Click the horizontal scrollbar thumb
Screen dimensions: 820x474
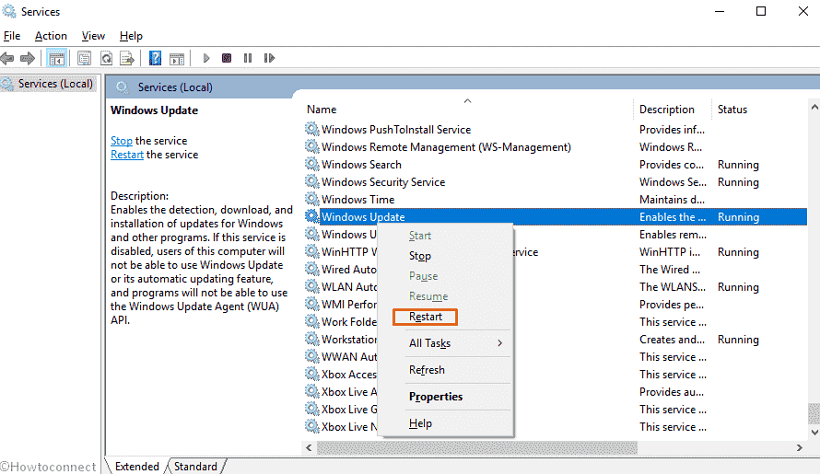click(477, 448)
